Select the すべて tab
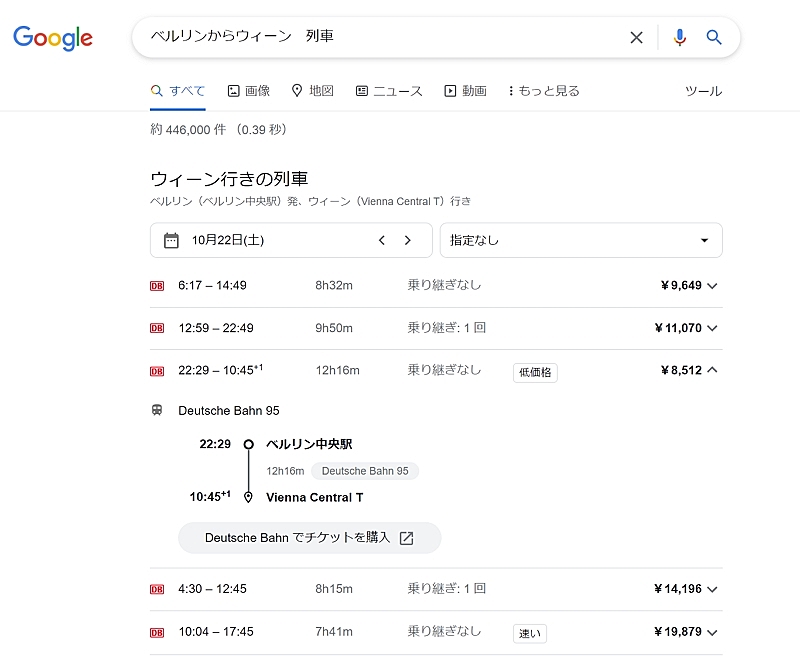The height and width of the screenshot is (665, 800). coord(178,91)
